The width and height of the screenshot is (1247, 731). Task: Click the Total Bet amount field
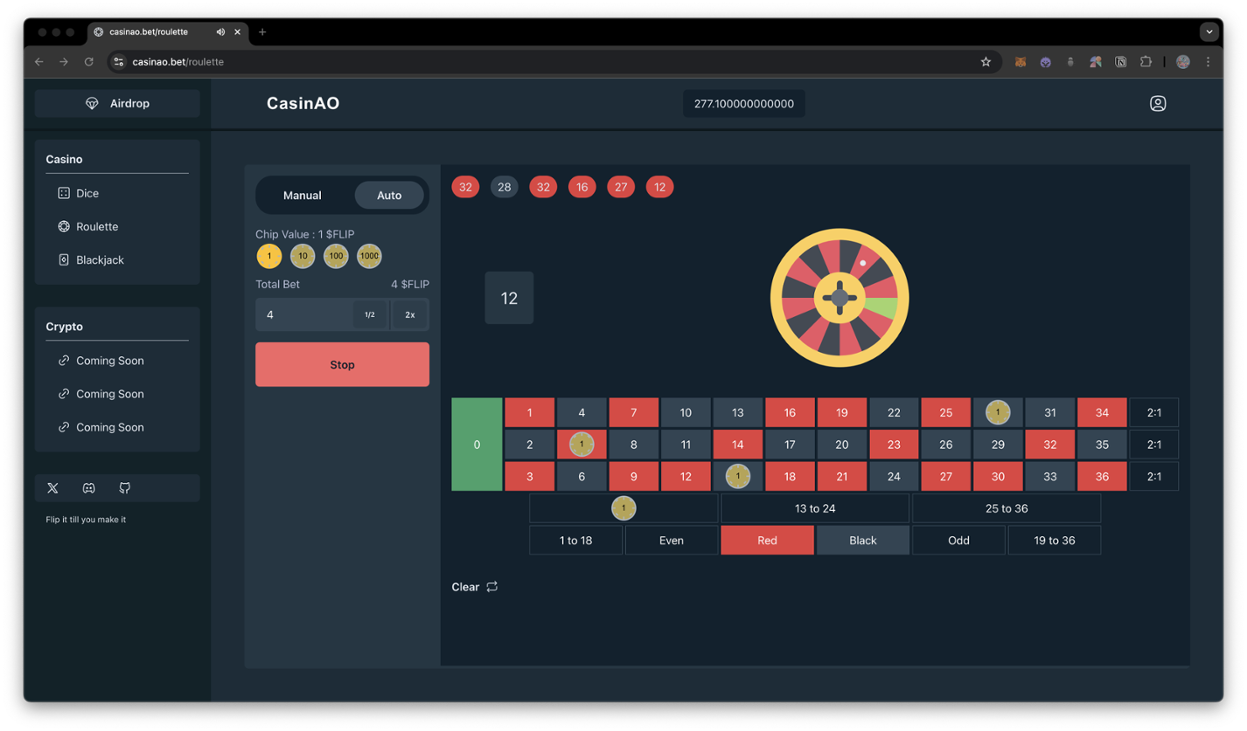[304, 315]
